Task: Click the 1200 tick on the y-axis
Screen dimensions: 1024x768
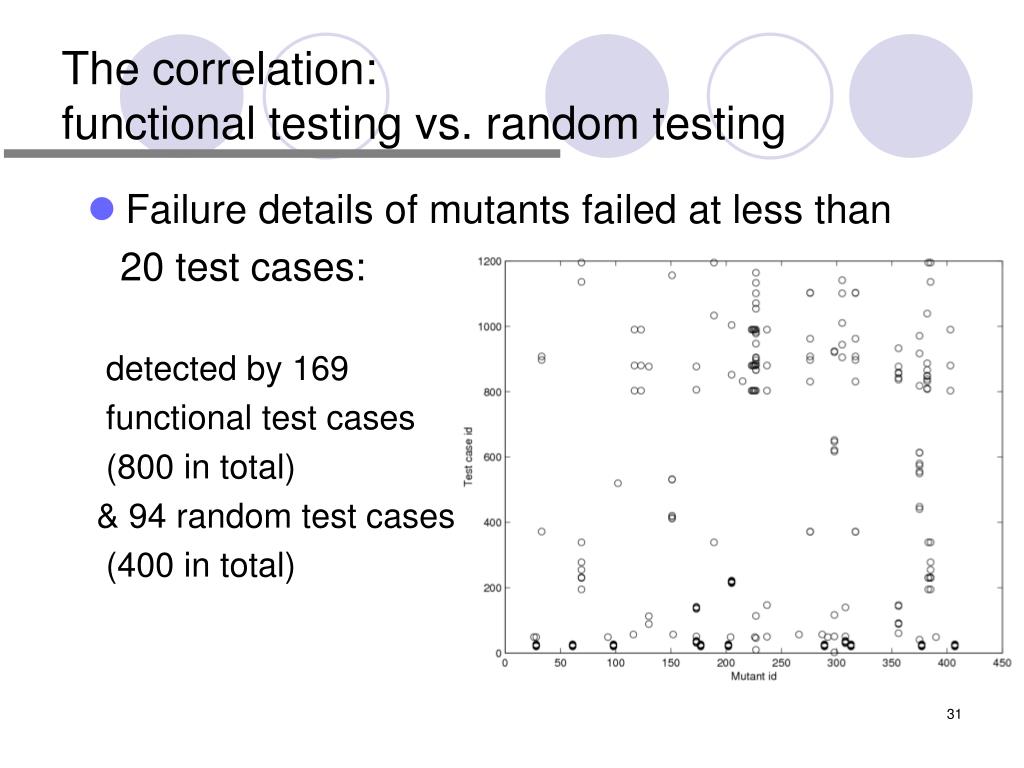Action: (x=490, y=262)
